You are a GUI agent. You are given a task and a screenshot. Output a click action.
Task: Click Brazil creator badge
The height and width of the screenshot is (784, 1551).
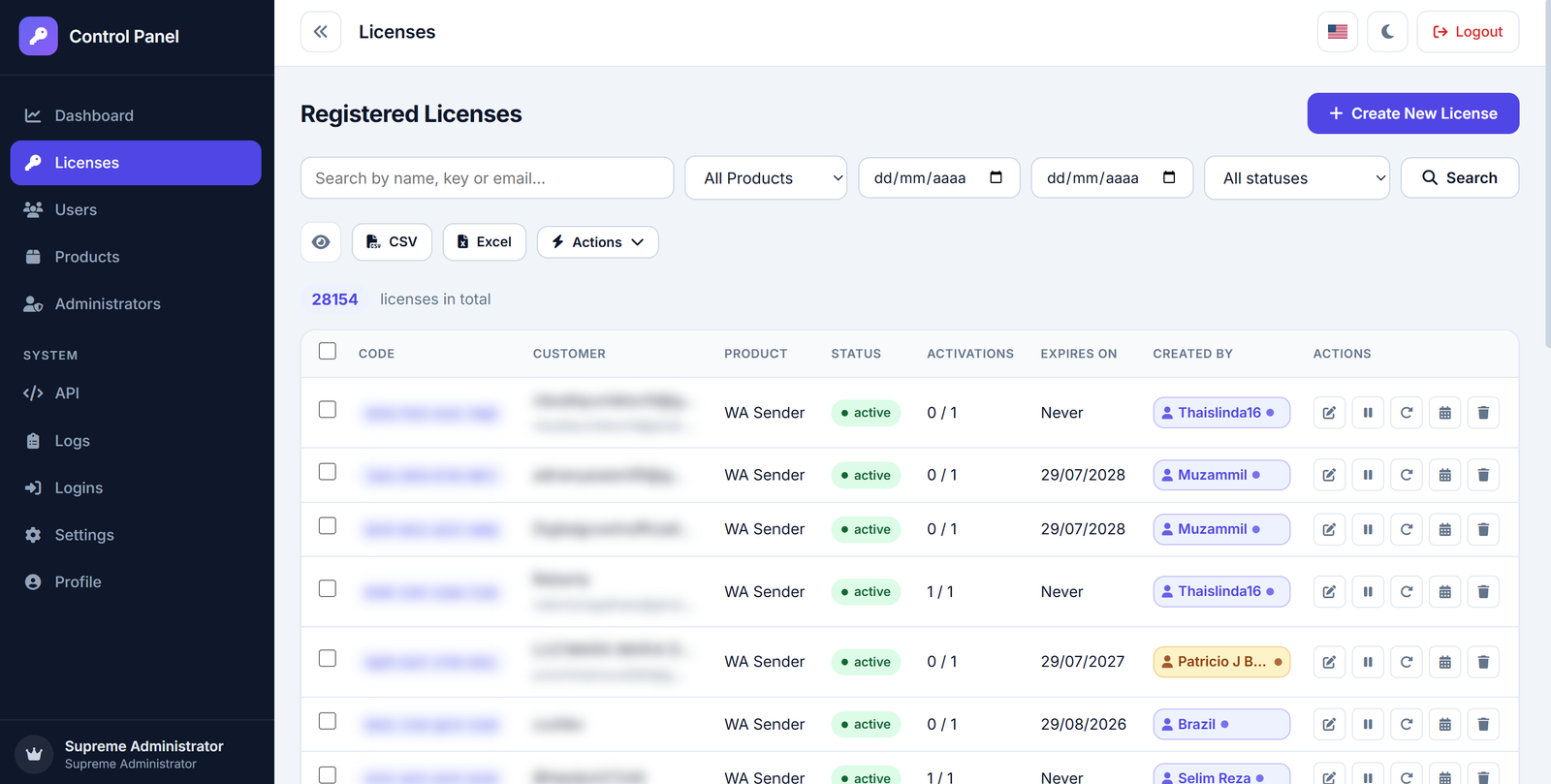pyautogui.click(x=1221, y=724)
